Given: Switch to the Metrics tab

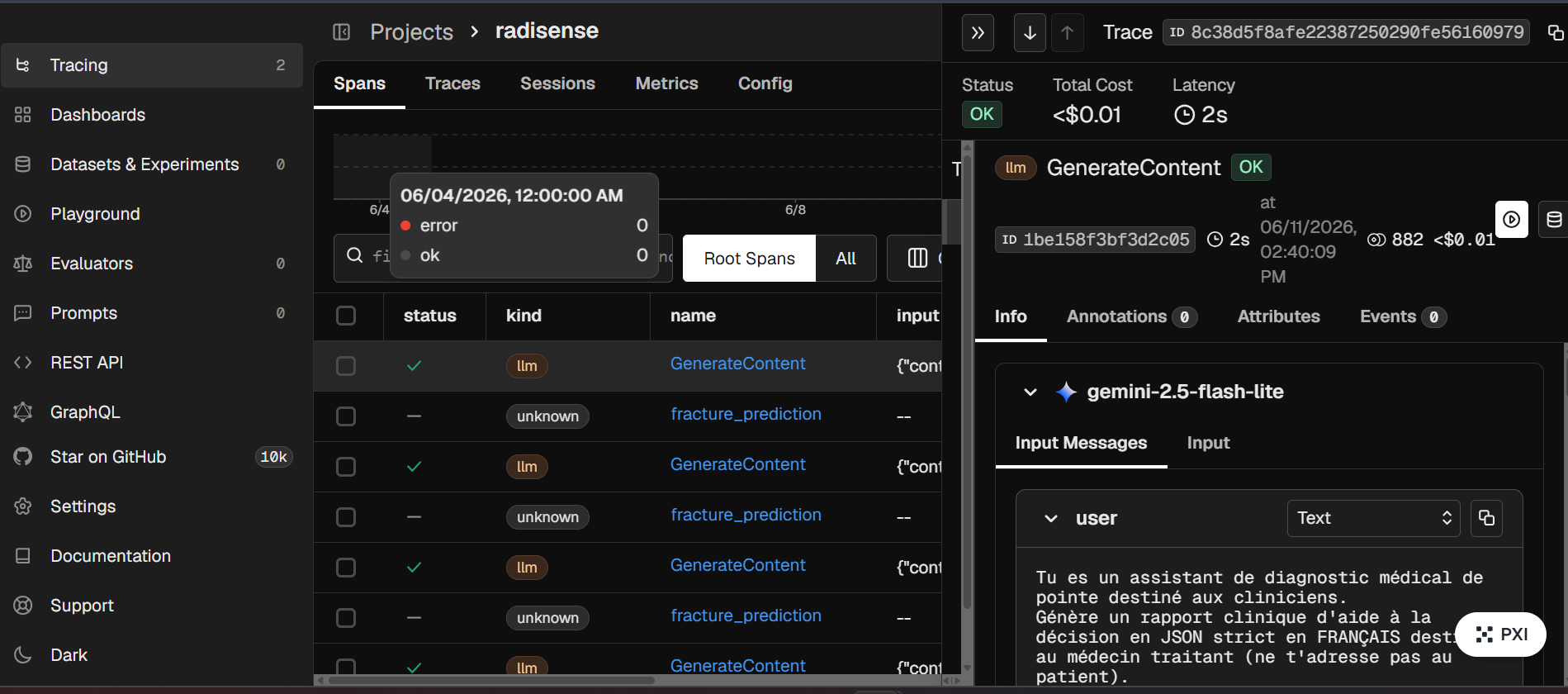Looking at the screenshot, I should [667, 83].
